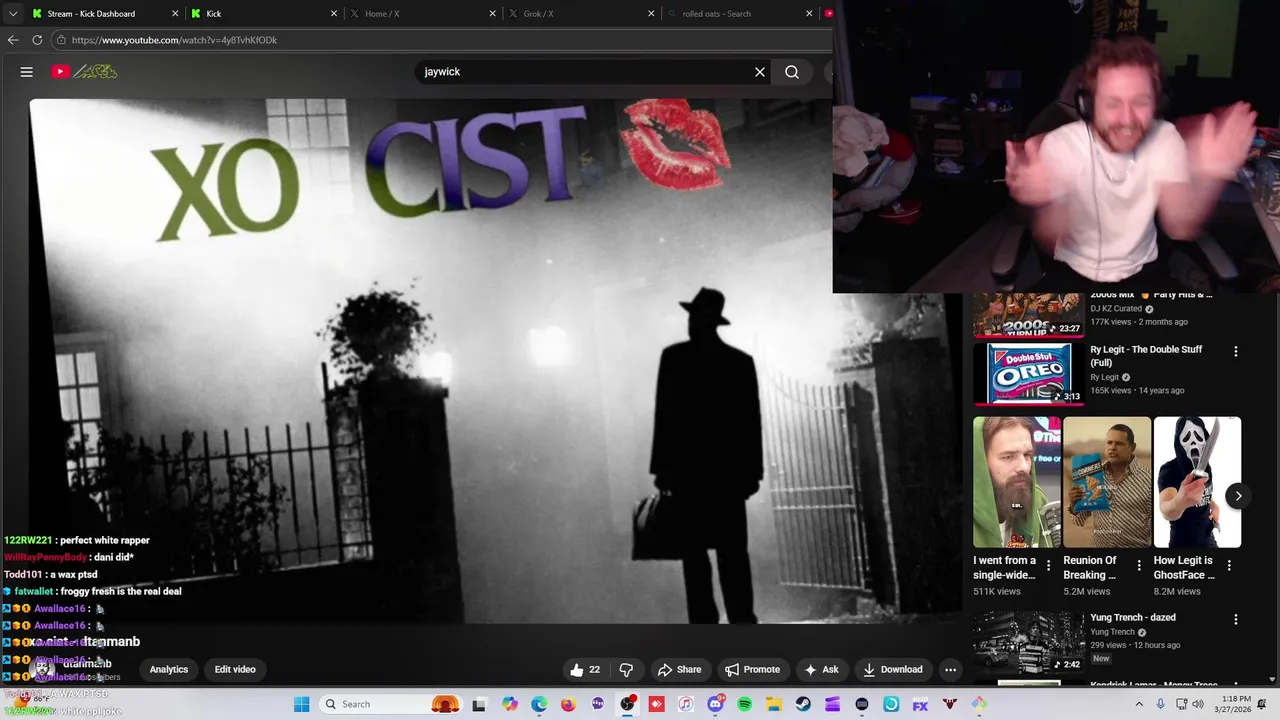Open options for 'How Legit is GhostFace' short
This screenshot has height=720, width=1280.
[1229, 566]
